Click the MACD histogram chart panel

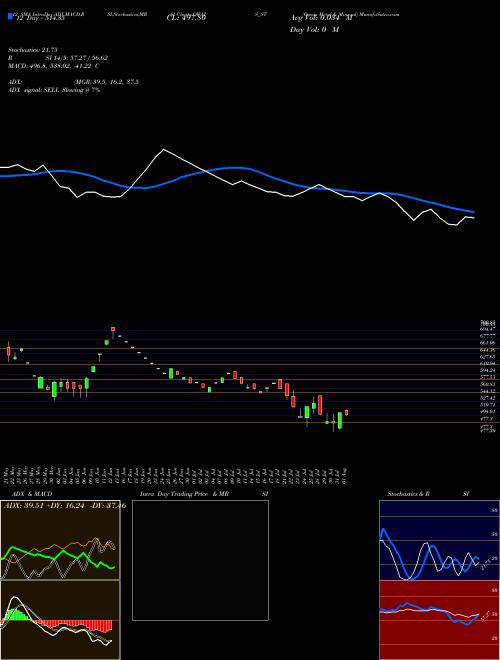click(60, 620)
